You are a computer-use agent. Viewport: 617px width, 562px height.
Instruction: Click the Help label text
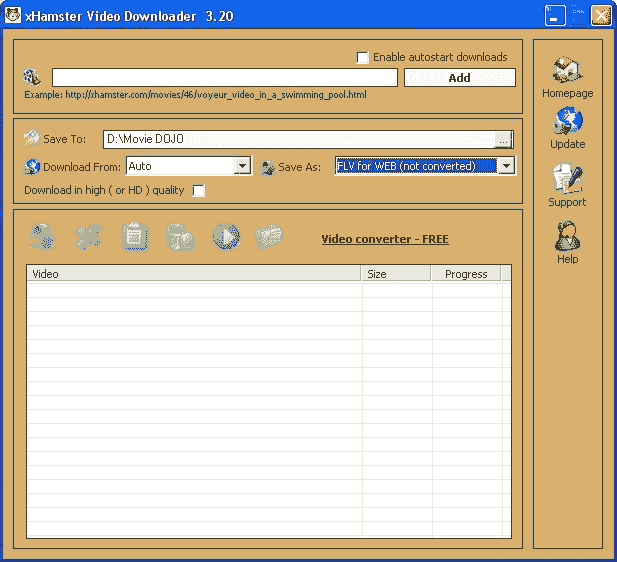[567, 259]
